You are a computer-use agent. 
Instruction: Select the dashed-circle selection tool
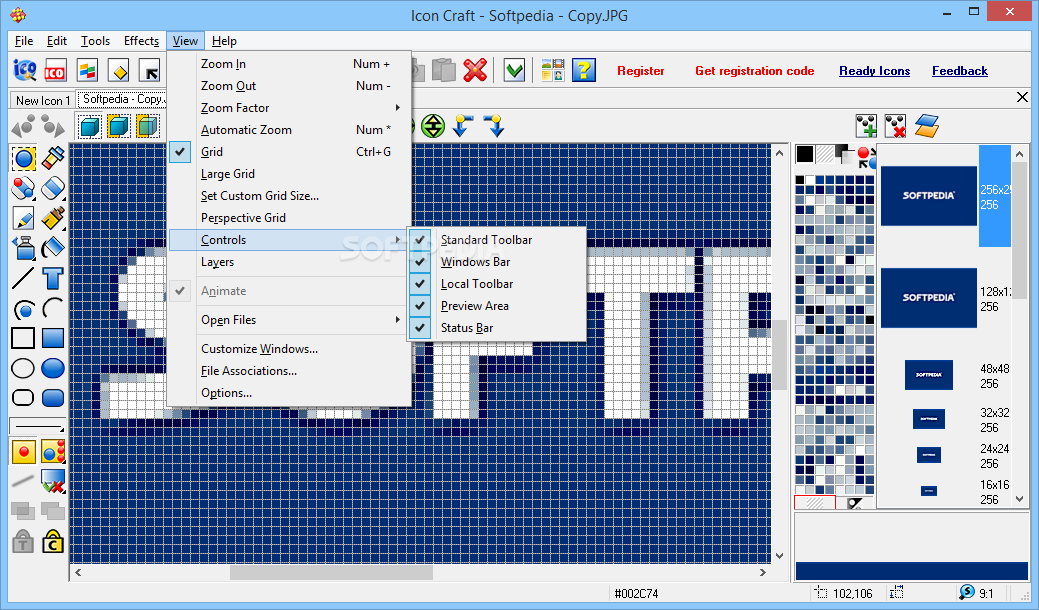24,159
